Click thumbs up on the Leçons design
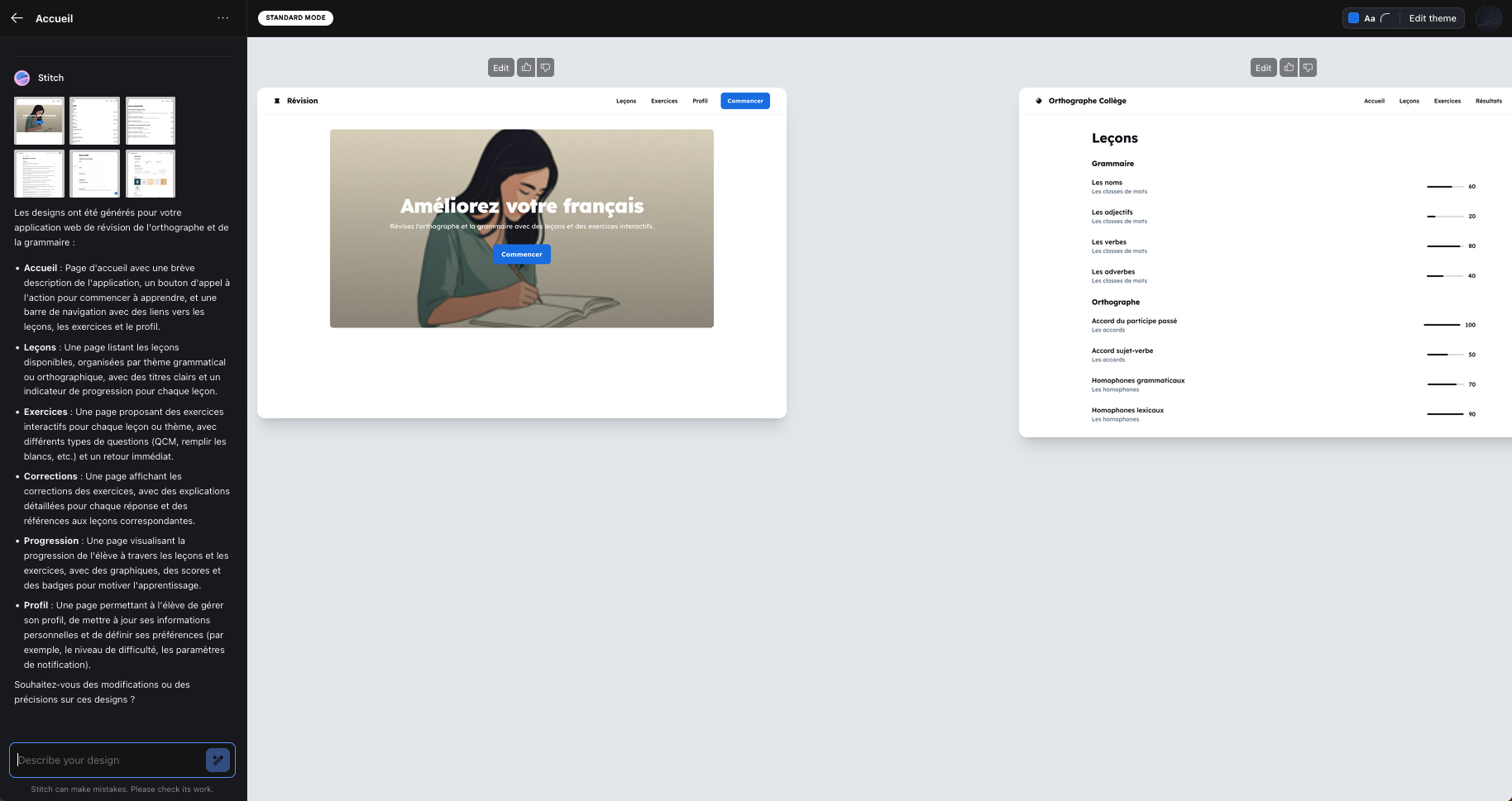This screenshot has height=801, width=1512. pos(1289,68)
